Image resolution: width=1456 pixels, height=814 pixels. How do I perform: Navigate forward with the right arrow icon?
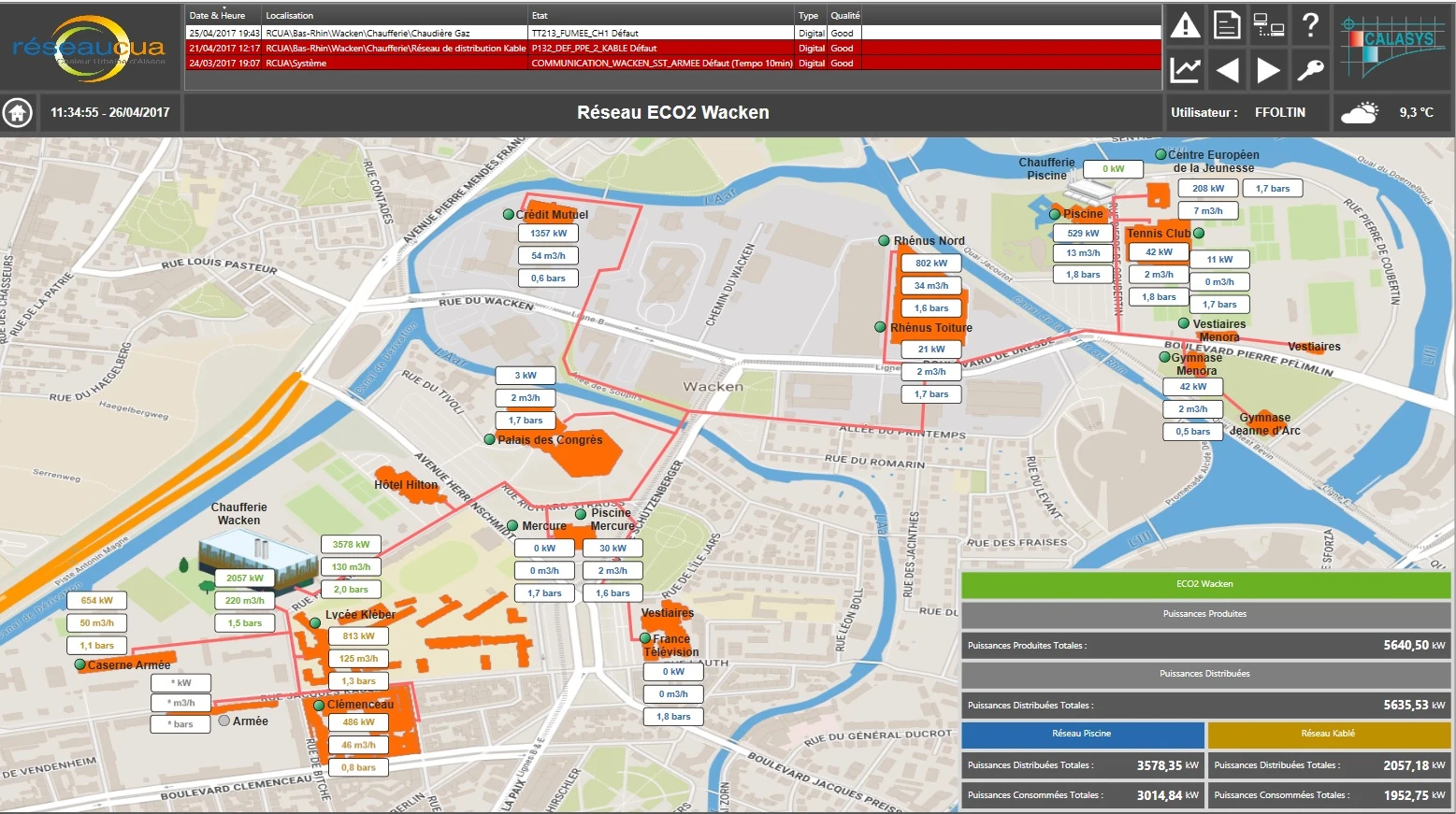click(1268, 69)
